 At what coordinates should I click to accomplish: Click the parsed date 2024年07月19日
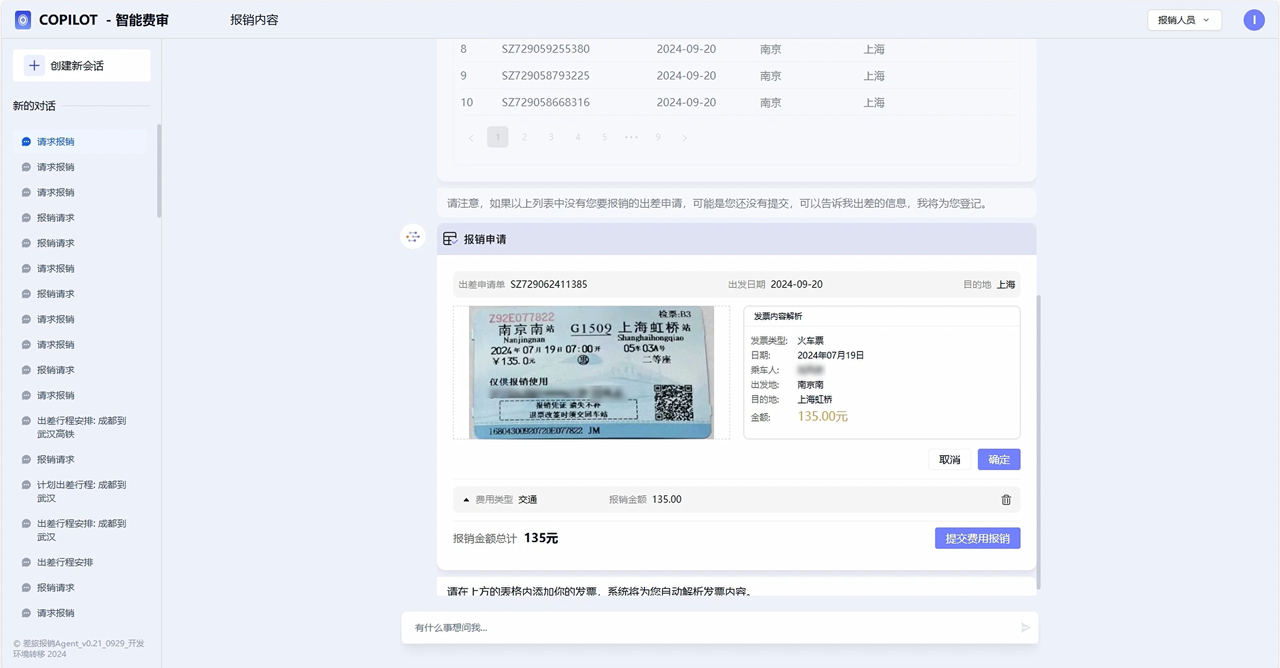[830, 355]
